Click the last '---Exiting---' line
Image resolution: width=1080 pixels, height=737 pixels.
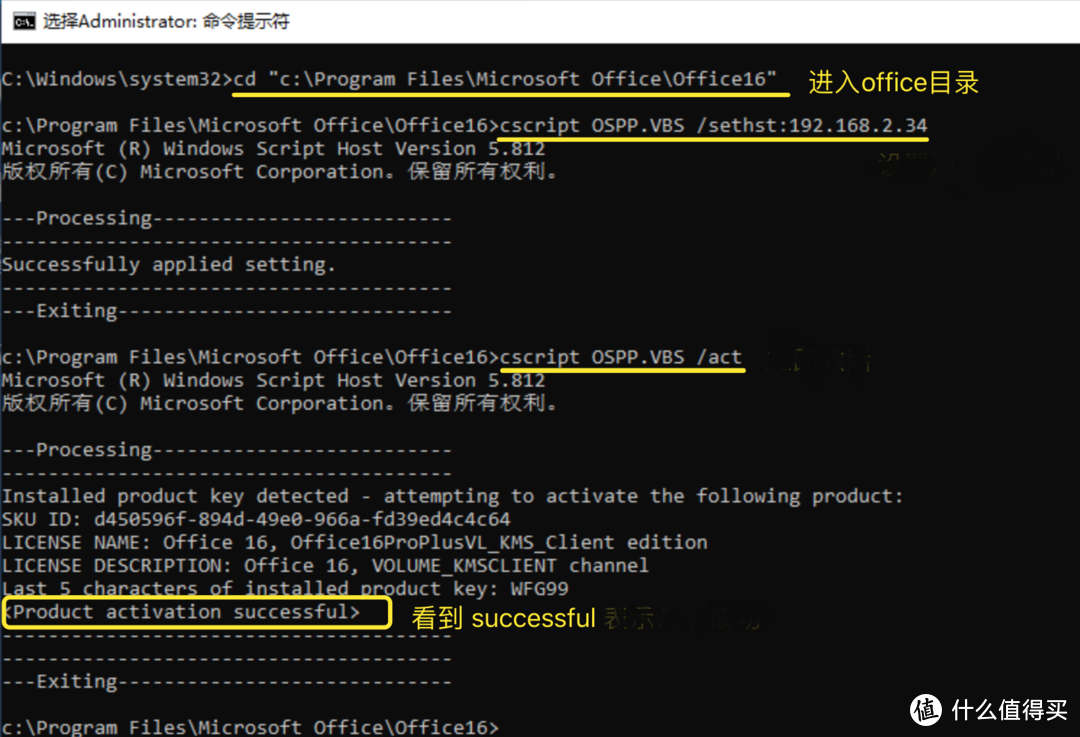(227, 682)
